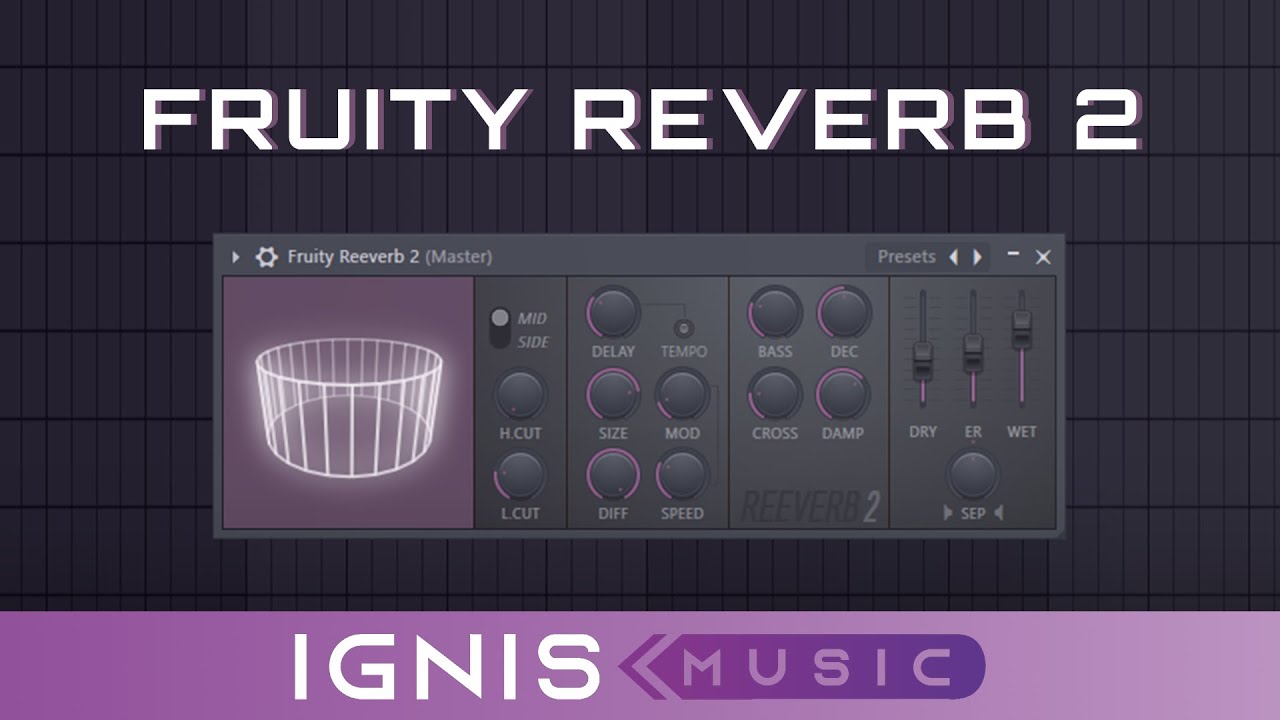Click the SEP stereo separation knob
This screenshot has height=720, width=1280.
(x=973, y=475)
